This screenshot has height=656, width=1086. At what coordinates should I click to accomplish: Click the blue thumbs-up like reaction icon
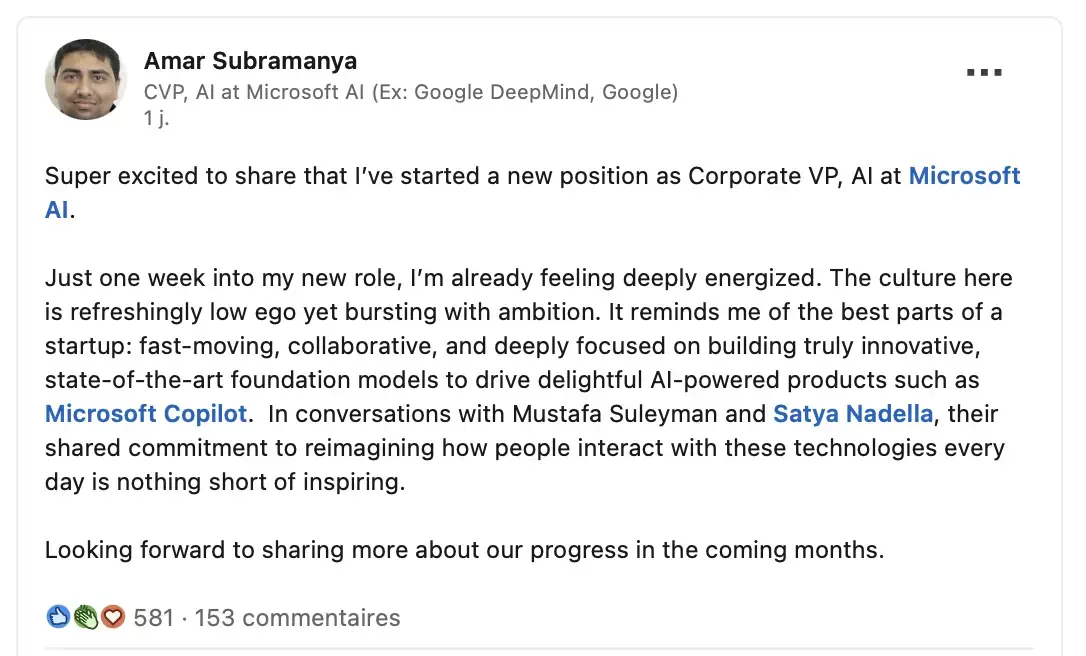pyautogui.click(x=58, y=618)
